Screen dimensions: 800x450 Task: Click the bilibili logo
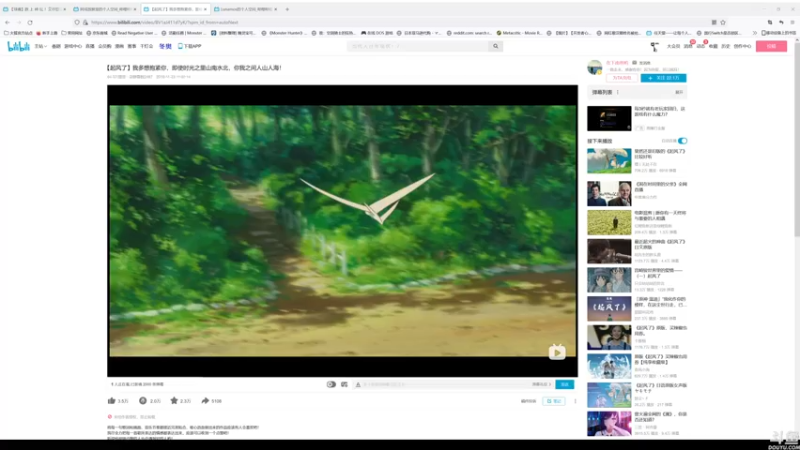click(x=18, y=46)
